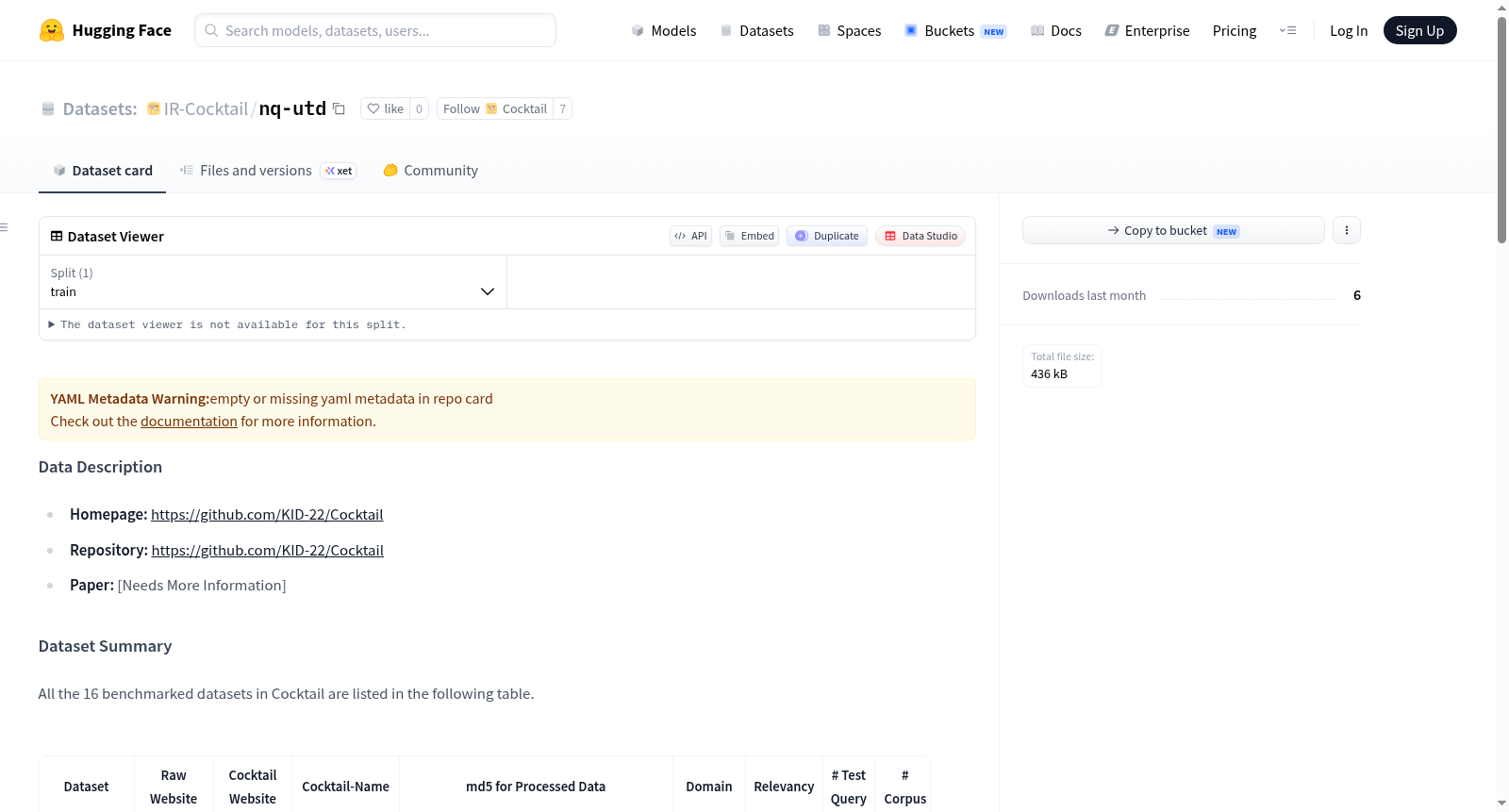Open the Homepage GitHub Cocktail link
Viewport: 1509px width, 812px height.
267,515
